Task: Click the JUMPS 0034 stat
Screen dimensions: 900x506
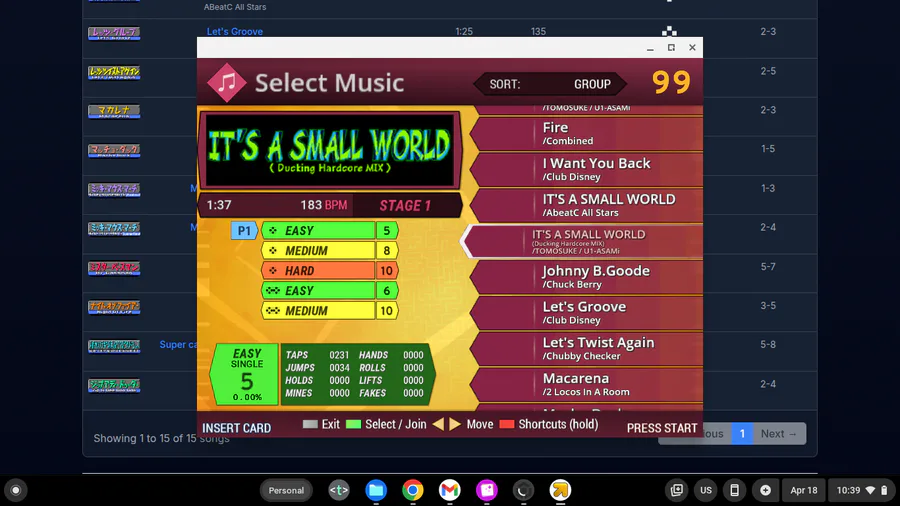Action: pyautogui.click(x=317, y=368)
